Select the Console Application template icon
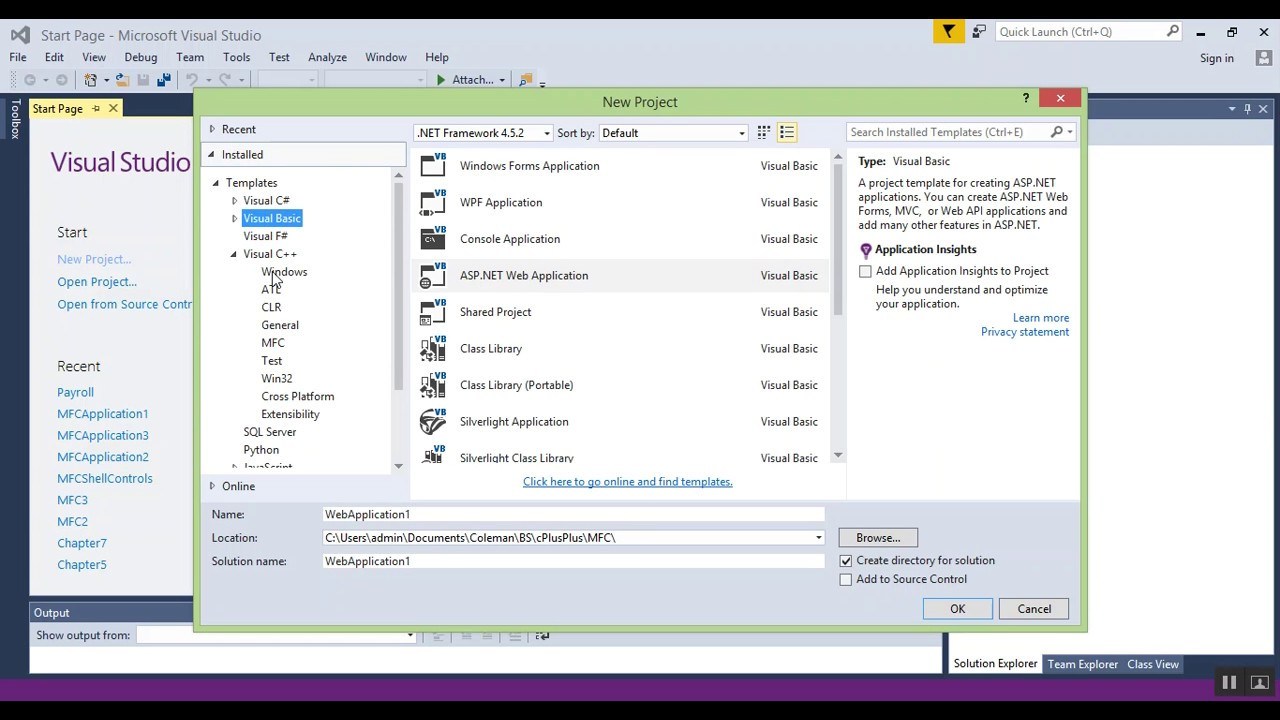 432,238
